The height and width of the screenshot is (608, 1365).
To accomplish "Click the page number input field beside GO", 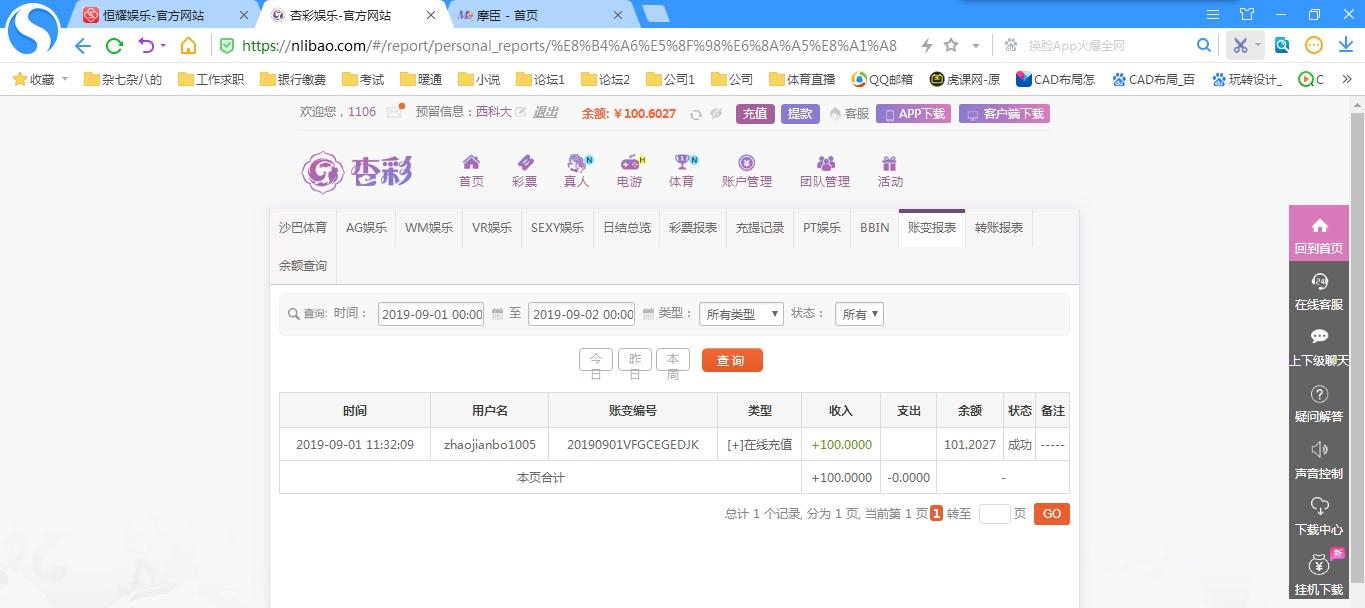I will tap(994, 514).
